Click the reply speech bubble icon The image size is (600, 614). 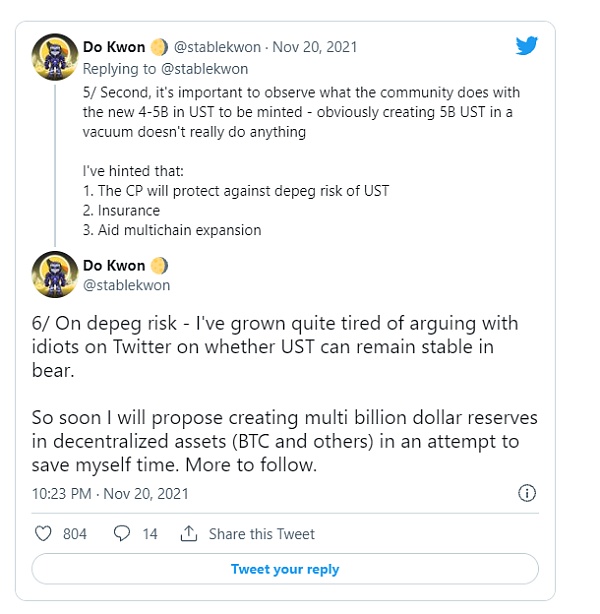pyautogui.click(x=122, y=534)
